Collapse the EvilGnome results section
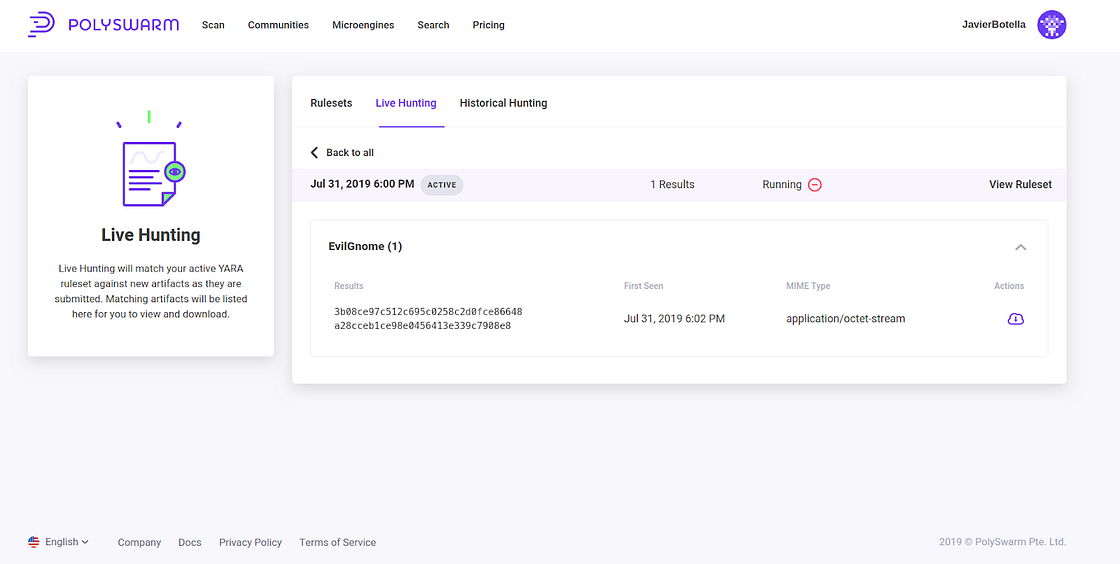1120x564 pixels. [1021, 247]
